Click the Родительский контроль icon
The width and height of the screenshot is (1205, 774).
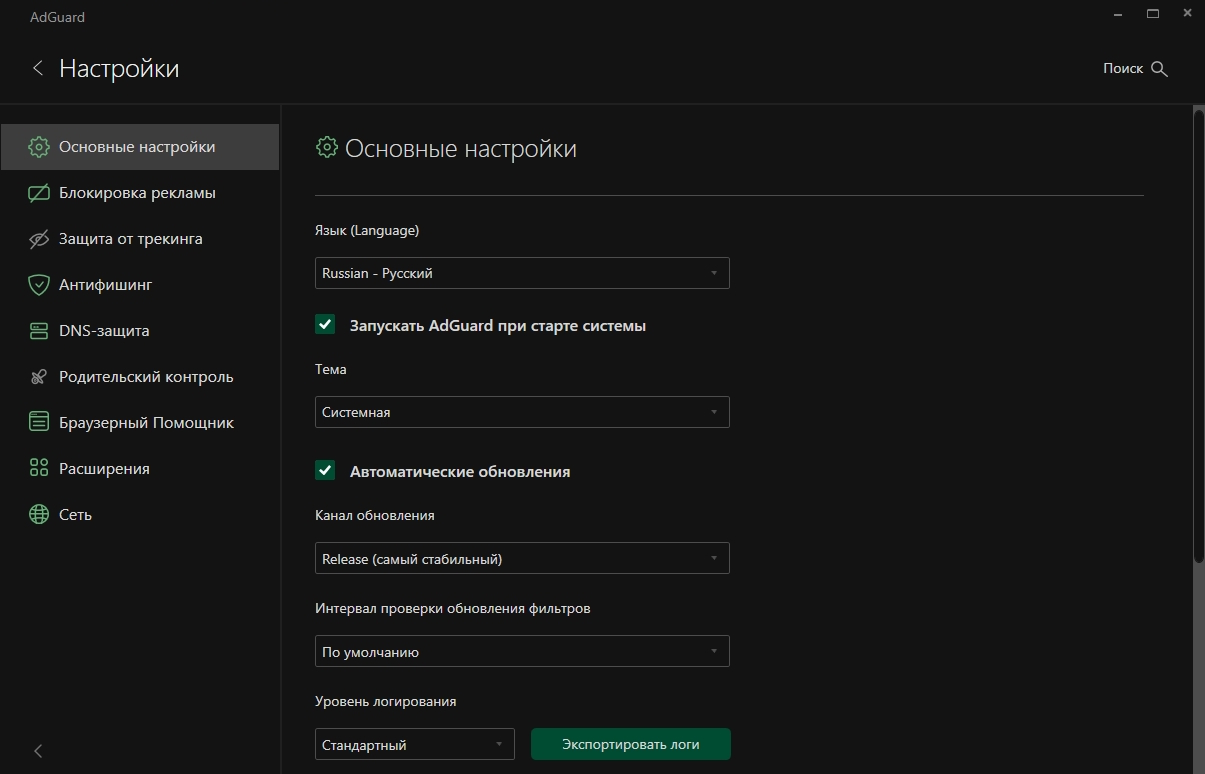coord(39,377)
